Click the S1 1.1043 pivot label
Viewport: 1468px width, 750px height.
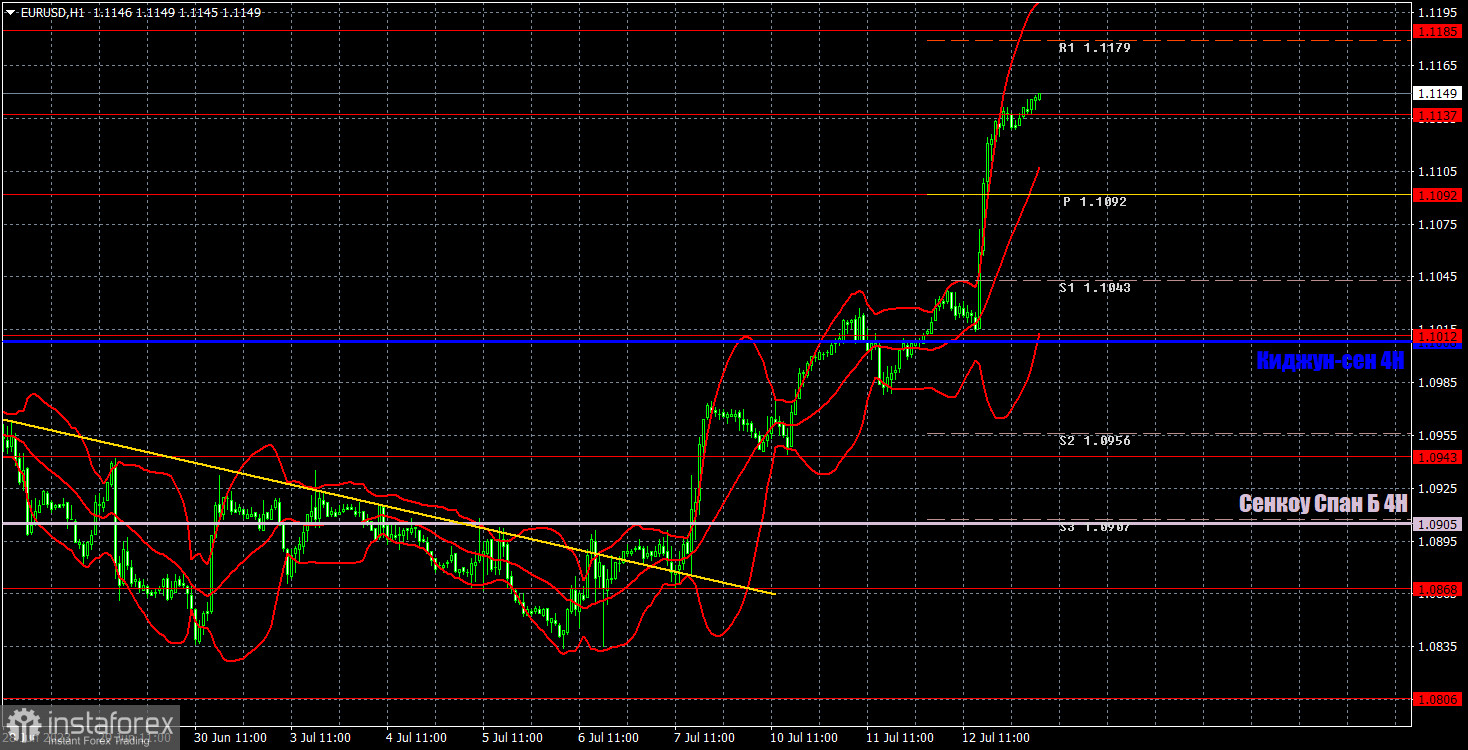click(x=1094, y=287)
